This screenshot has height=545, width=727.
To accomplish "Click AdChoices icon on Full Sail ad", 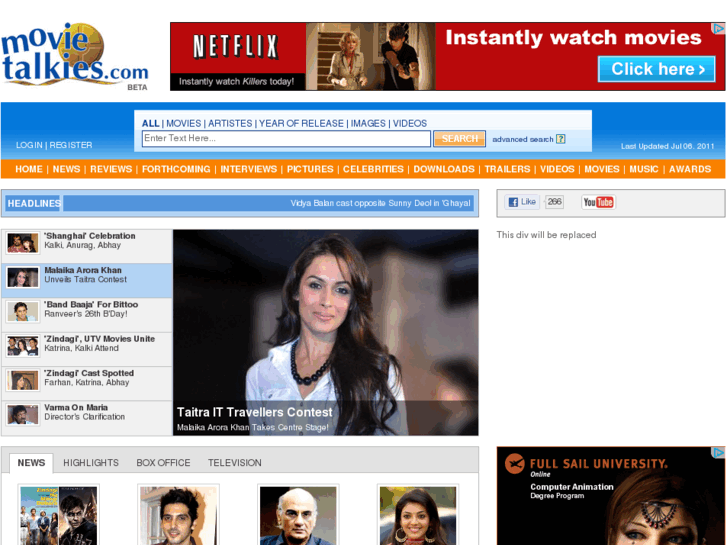I will [x=719, y=452].
